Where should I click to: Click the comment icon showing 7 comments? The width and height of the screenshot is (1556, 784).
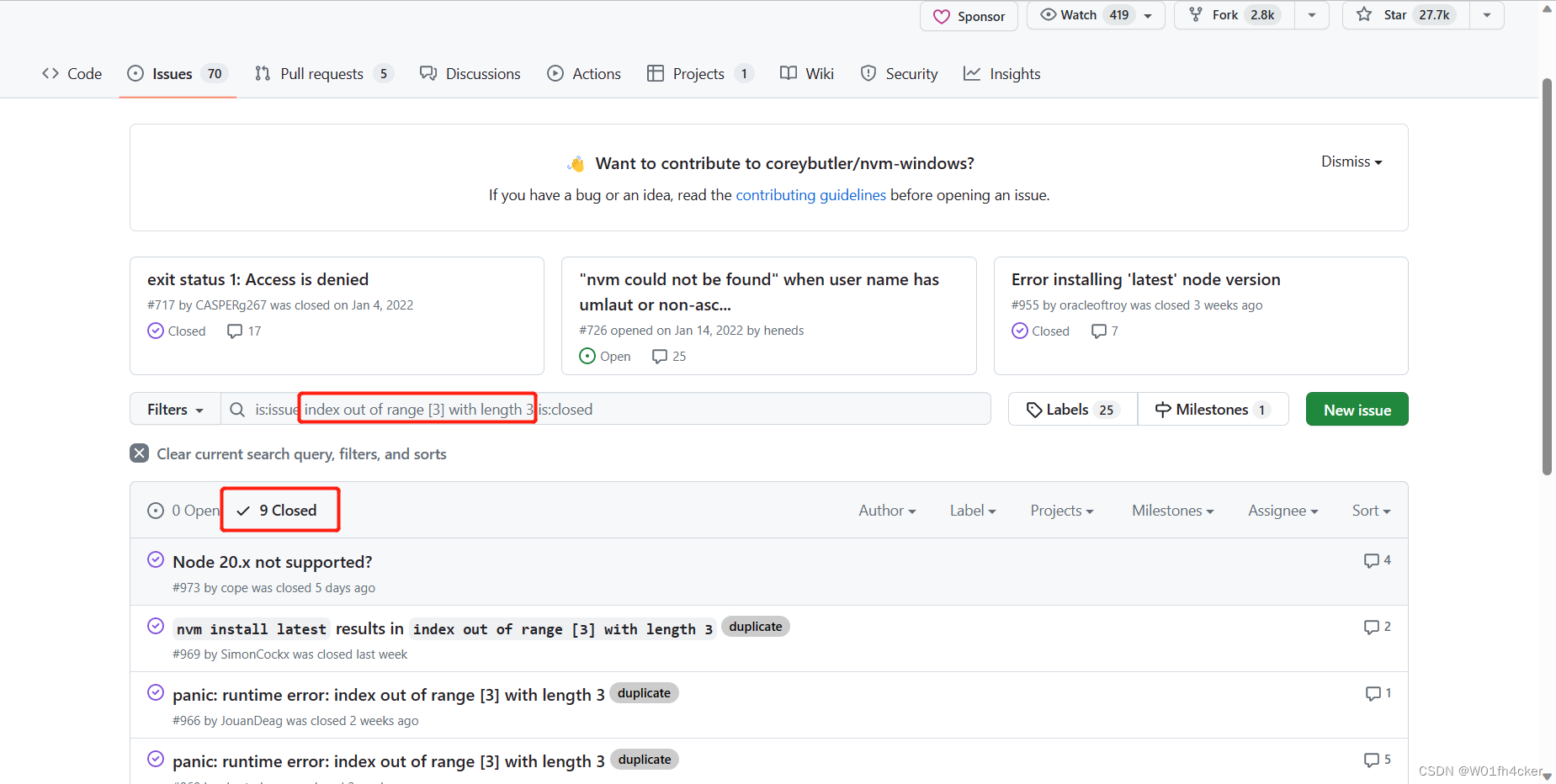(1099, 331)
